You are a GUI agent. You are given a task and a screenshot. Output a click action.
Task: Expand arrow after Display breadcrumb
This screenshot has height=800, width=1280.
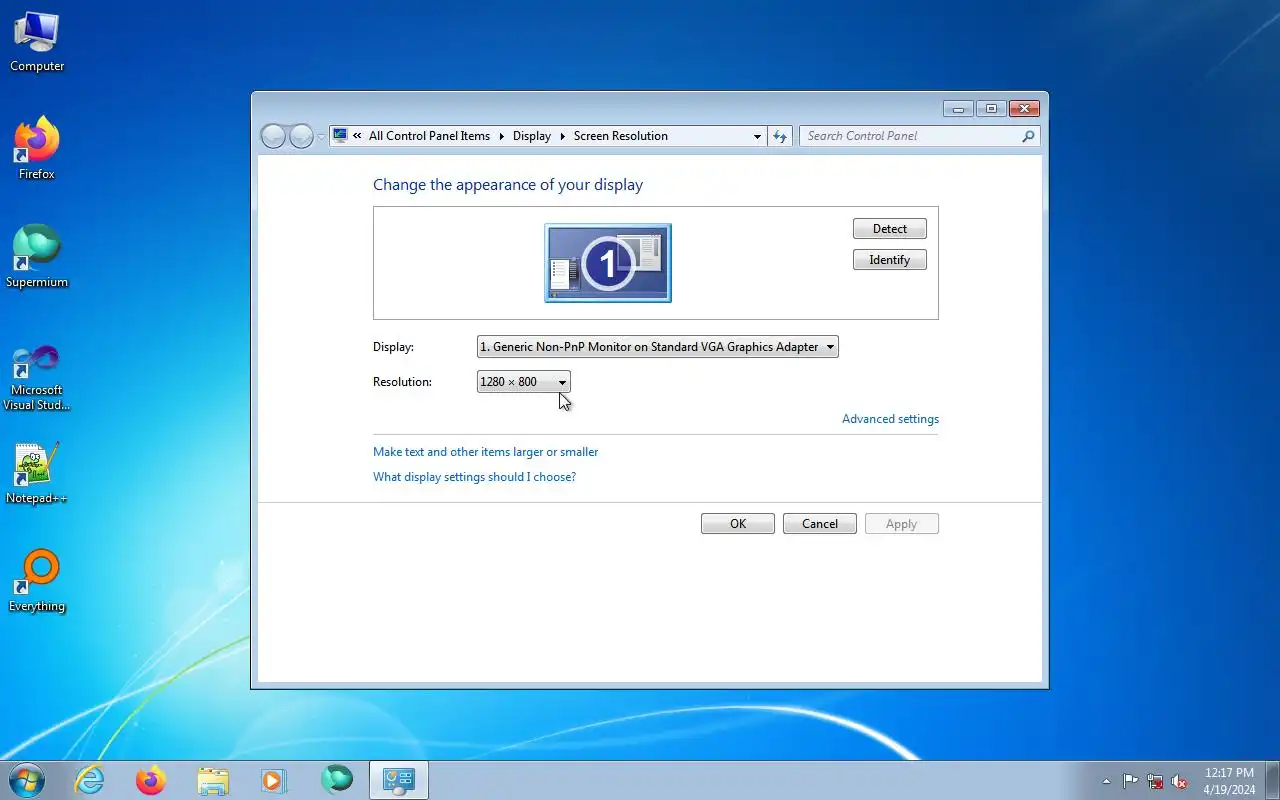[563, 136]
